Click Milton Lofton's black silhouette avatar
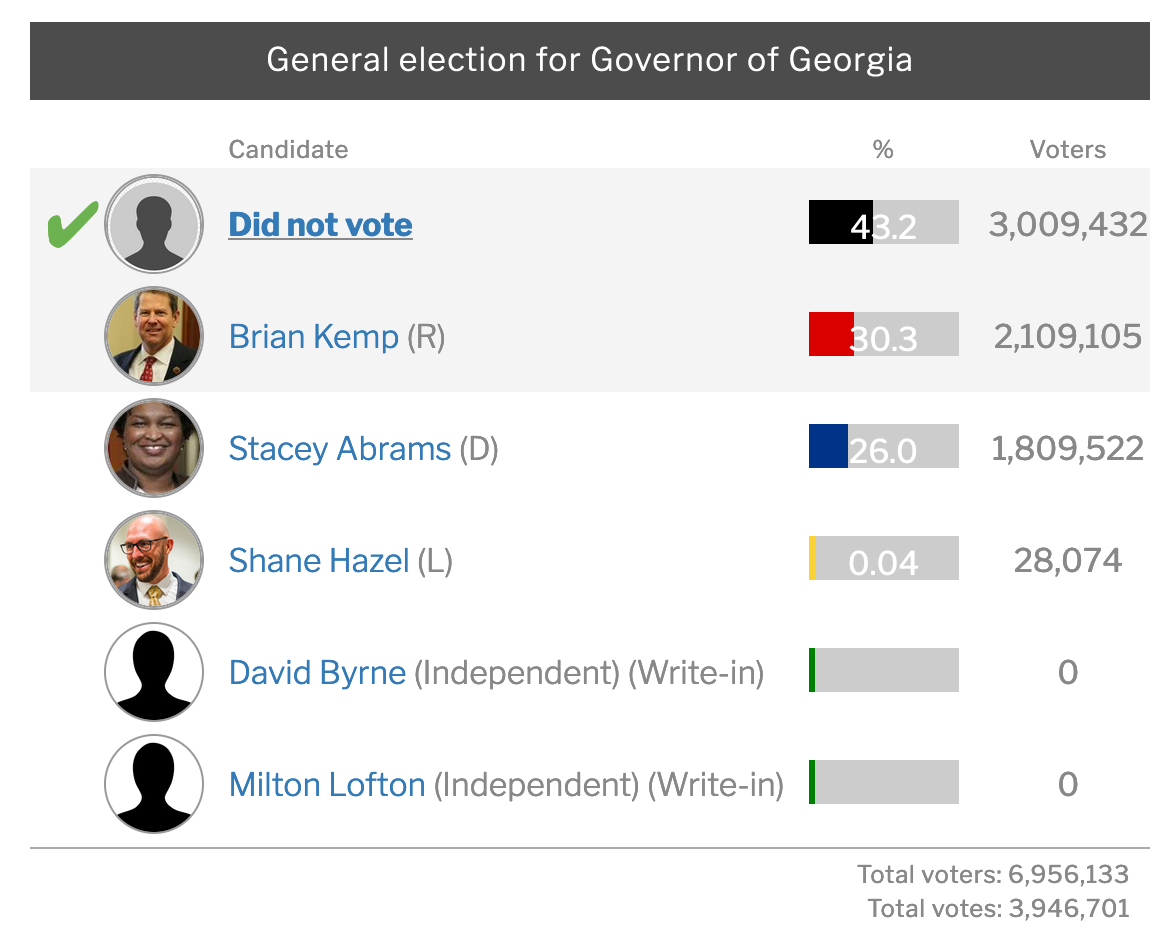Viewport: 1176px width, 952px height. pyautogui.click(x=154, y=784)
